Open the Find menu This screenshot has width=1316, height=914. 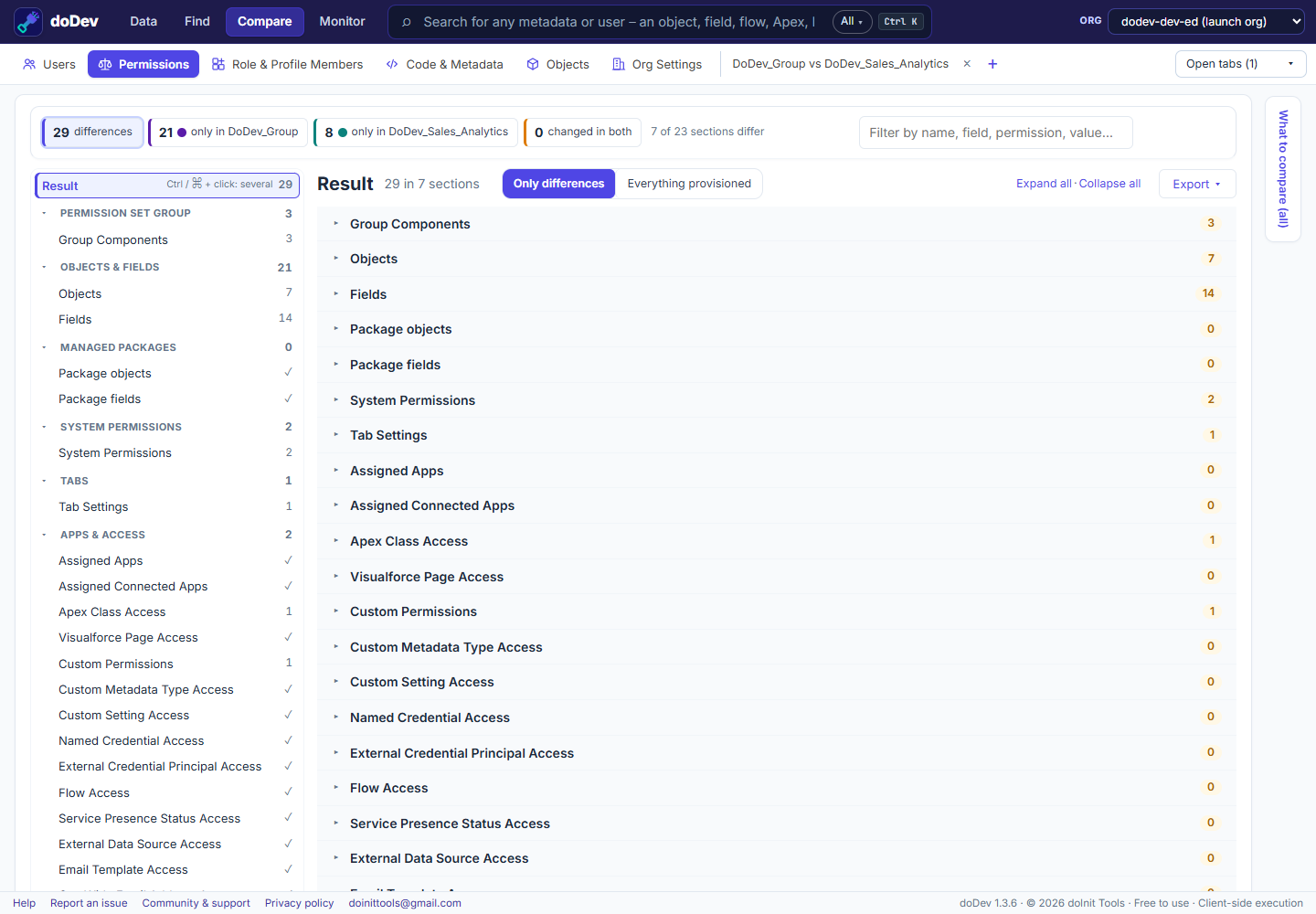(x=197, y=21)
